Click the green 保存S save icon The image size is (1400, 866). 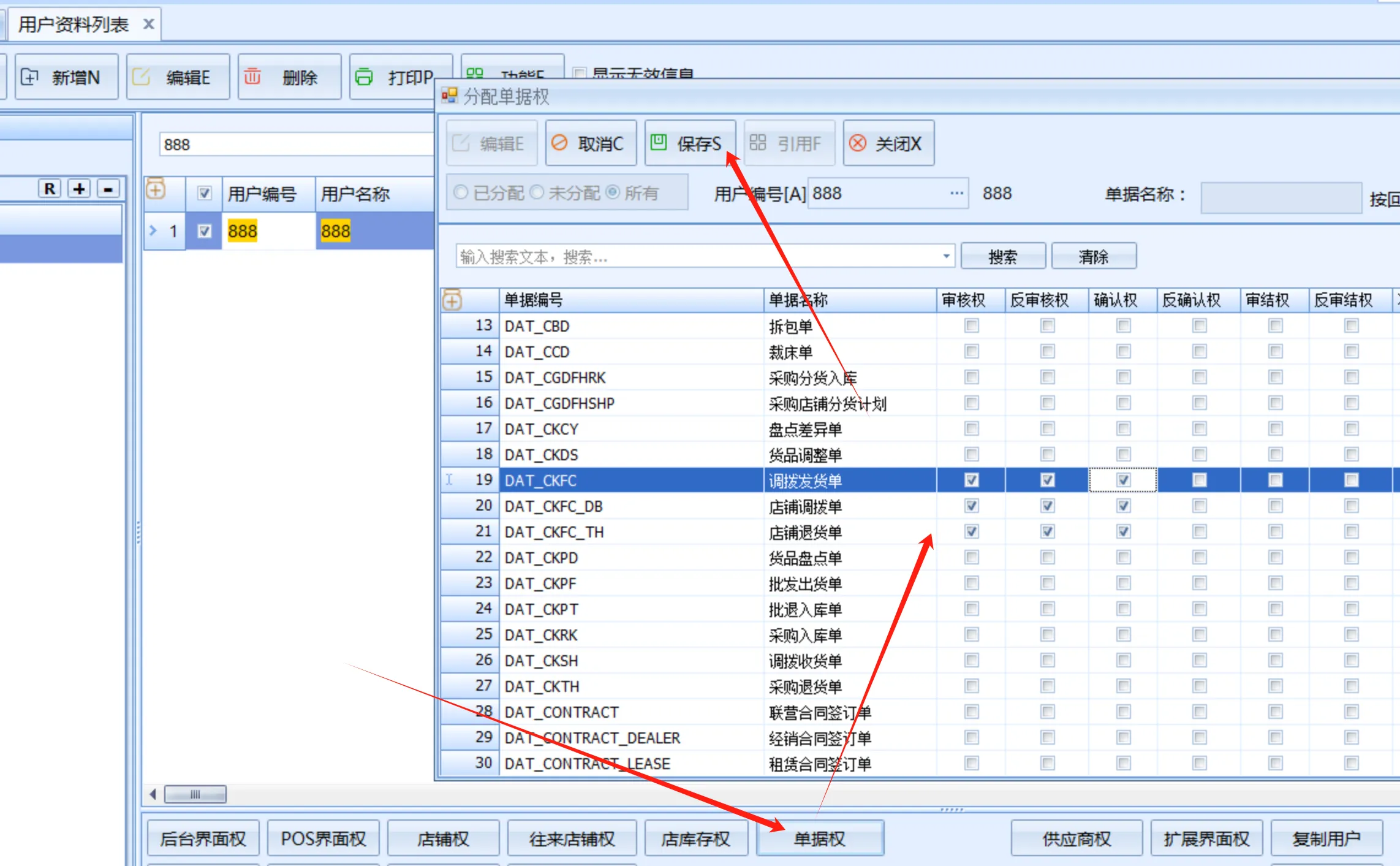tap(659, 143)
